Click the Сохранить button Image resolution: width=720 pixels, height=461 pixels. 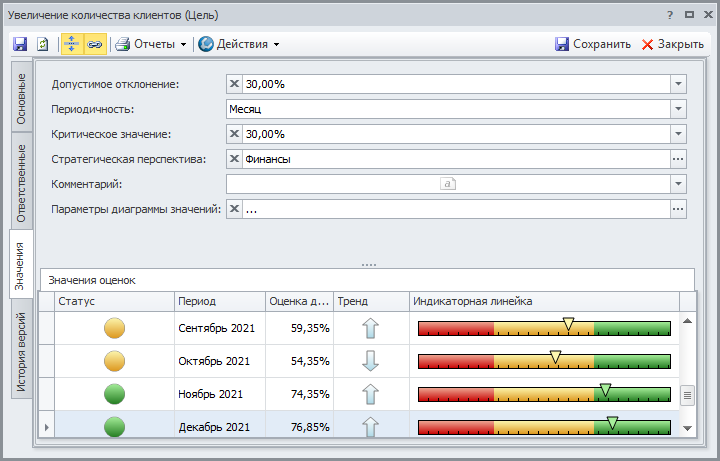click(x=593, y=44)
